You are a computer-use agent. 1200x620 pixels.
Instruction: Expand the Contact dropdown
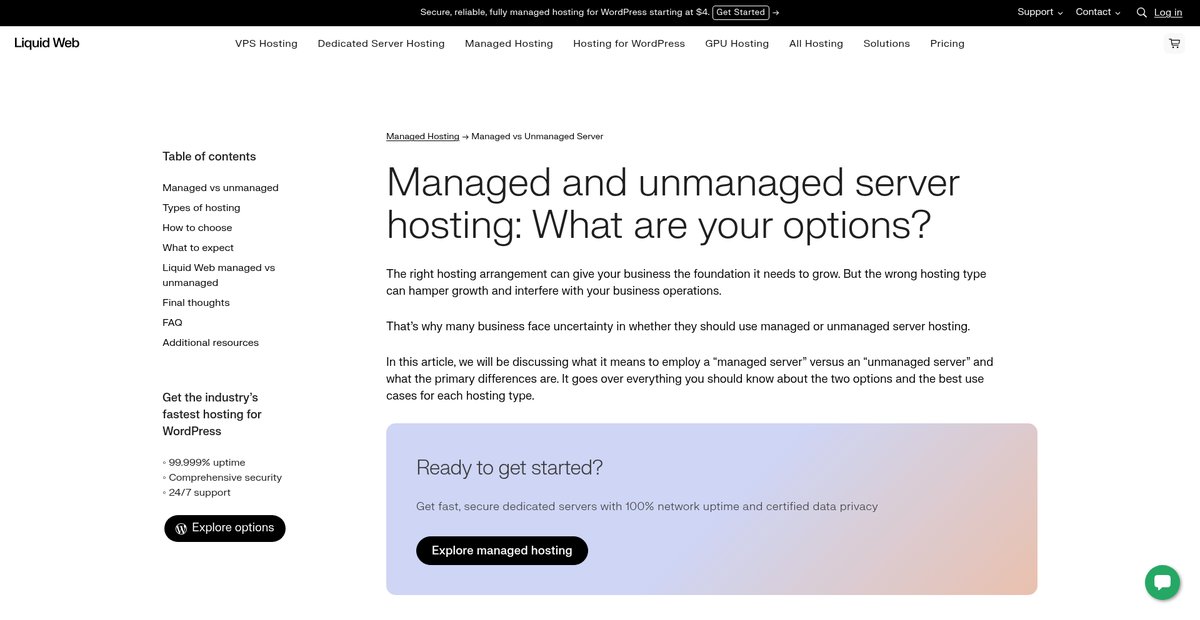point(1098,12)
